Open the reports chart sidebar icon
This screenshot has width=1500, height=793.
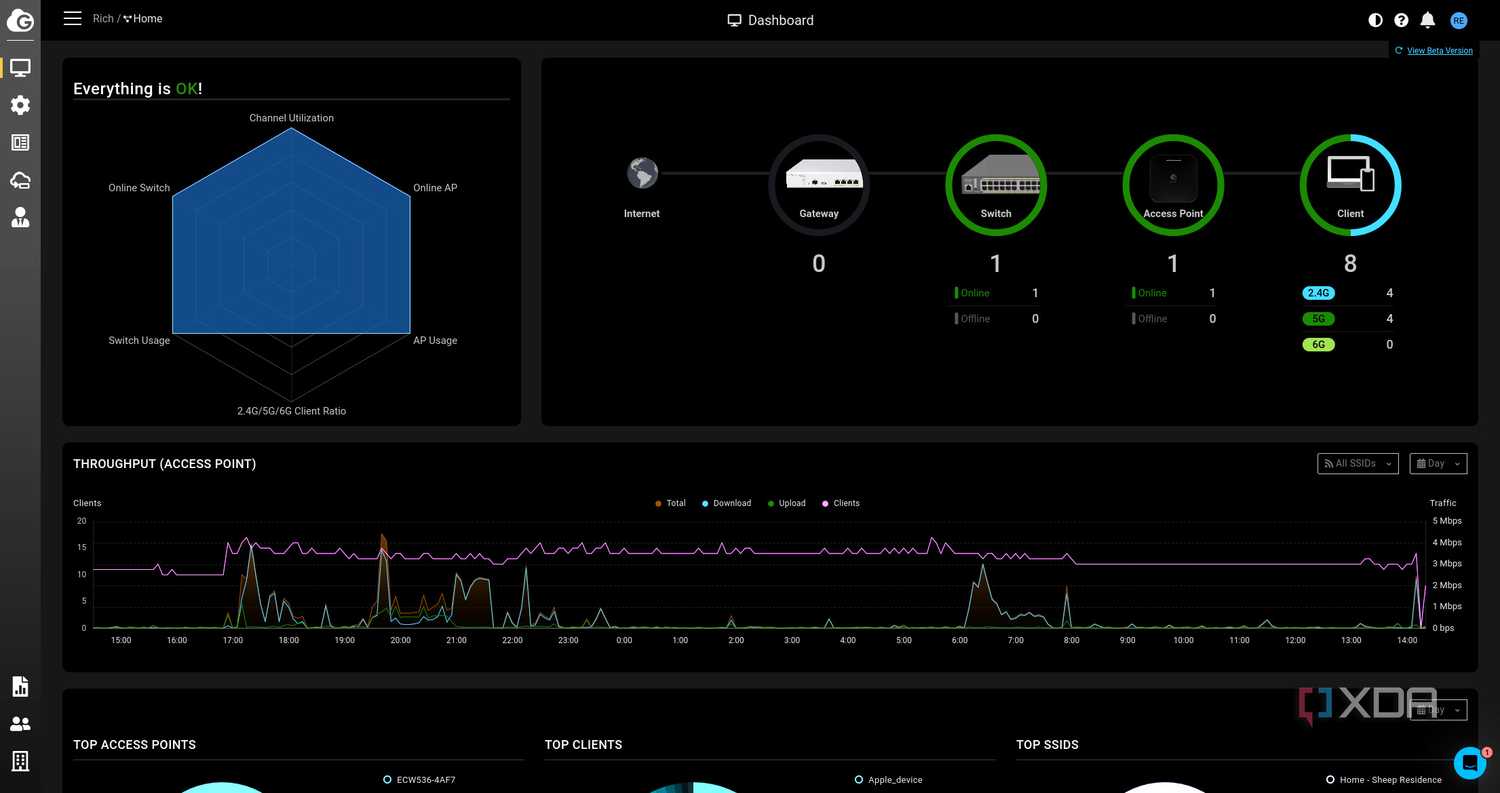pyautogui.click(x=20, y=687)
